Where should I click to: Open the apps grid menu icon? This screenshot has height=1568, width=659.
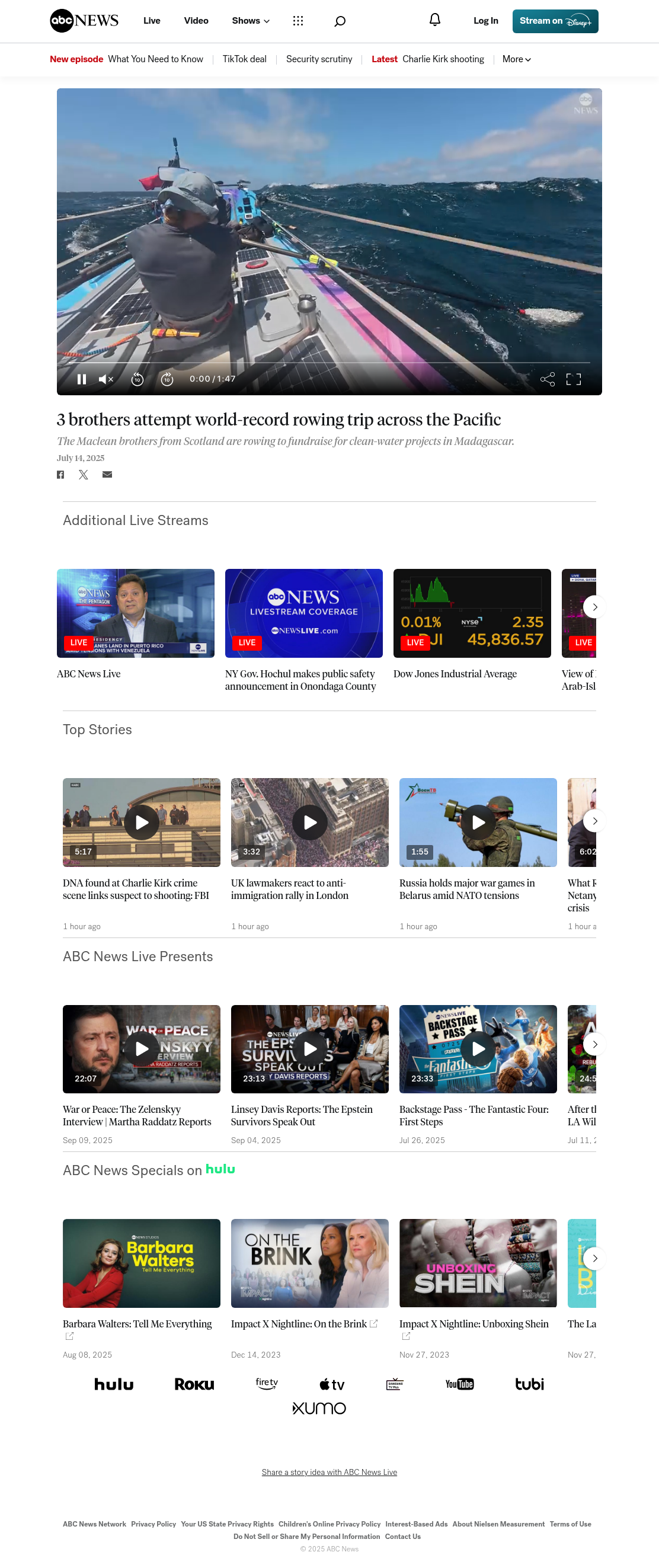click(x=297, y=21)
